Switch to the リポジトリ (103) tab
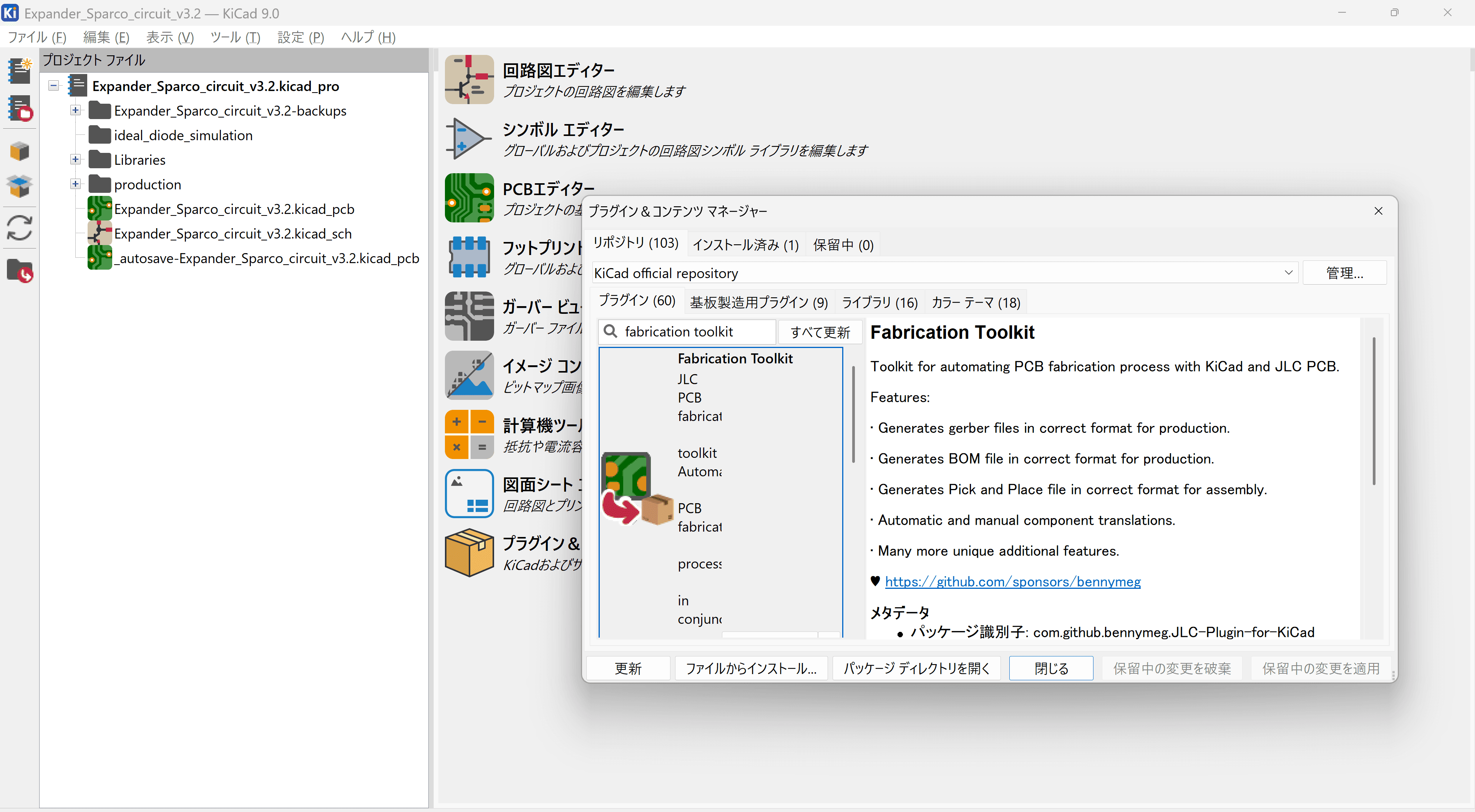 pyautogui.click(x=635, y=243)
